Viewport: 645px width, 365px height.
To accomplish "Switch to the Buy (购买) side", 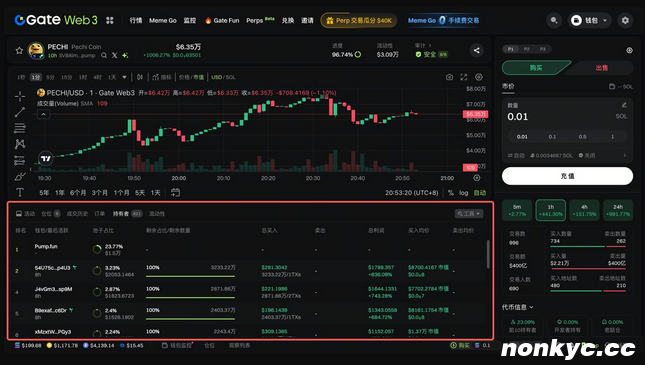I will tap(536, 68).
